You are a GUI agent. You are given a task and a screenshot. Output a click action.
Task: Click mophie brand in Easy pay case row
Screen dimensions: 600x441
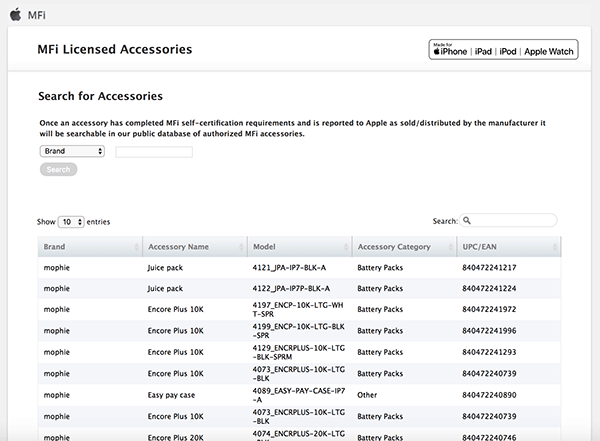pyautogui.click(x=57, y=395)
